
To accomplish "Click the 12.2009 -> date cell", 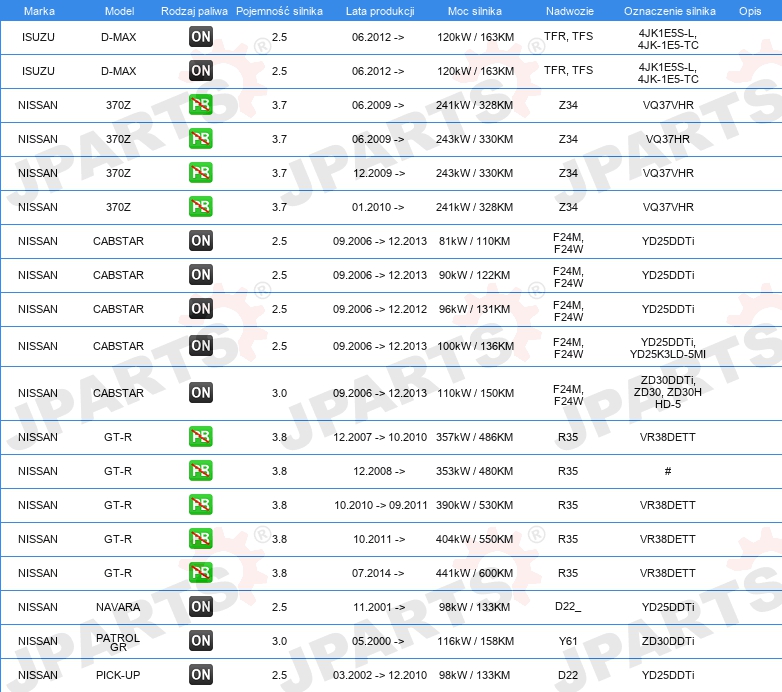I will pos(379,173).
